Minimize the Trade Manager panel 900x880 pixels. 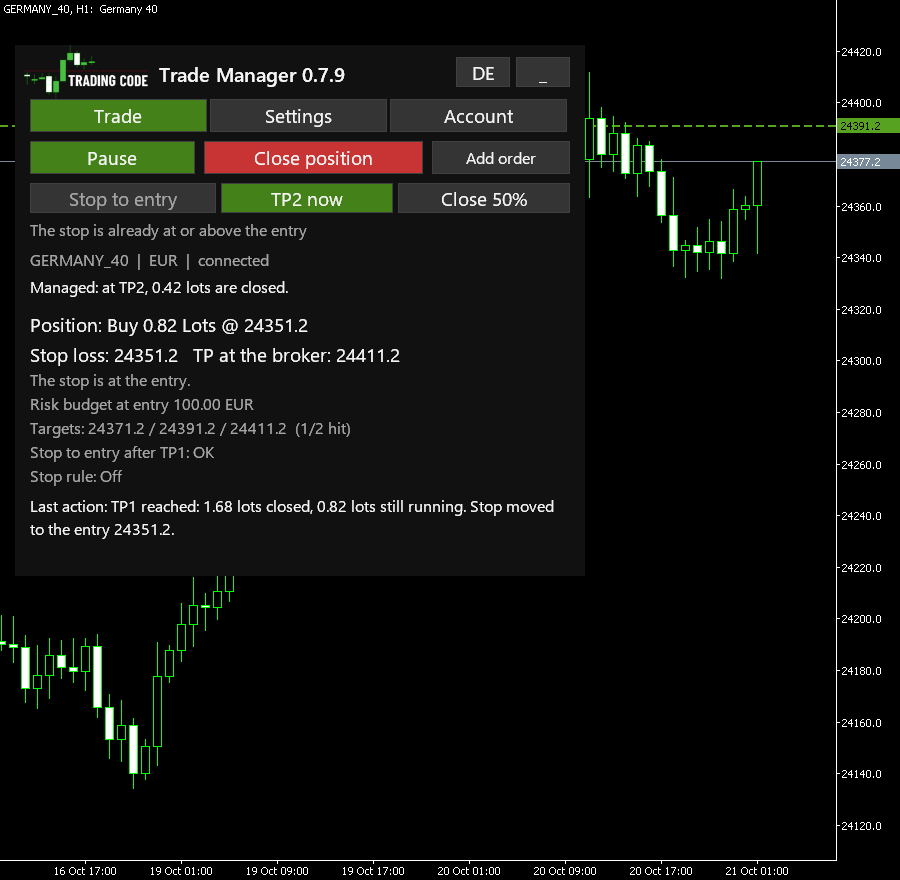[x=542, y=72]
